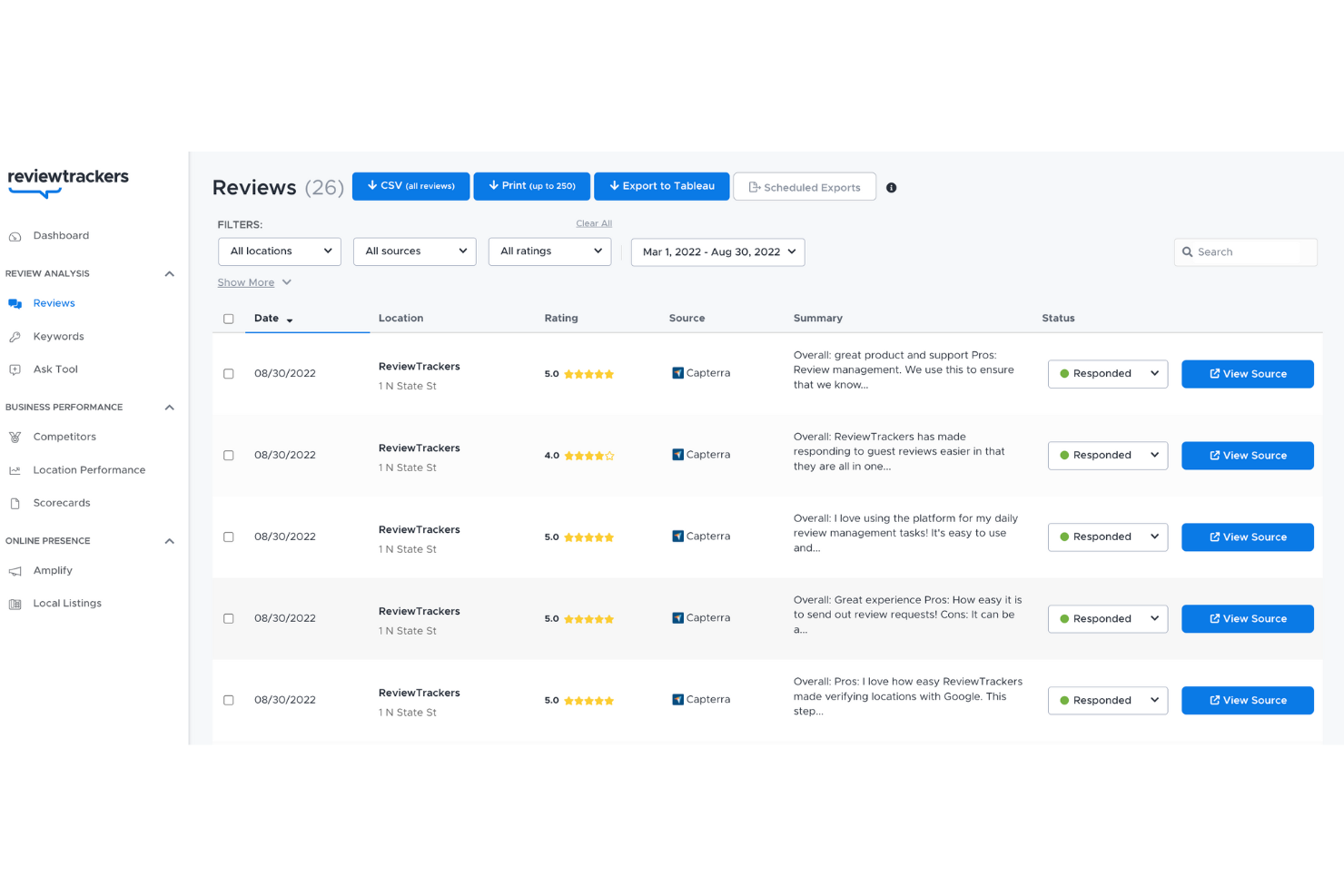
Task: Tick checkbox for 'responding to guest reviews' review
Action: point(229,456)
